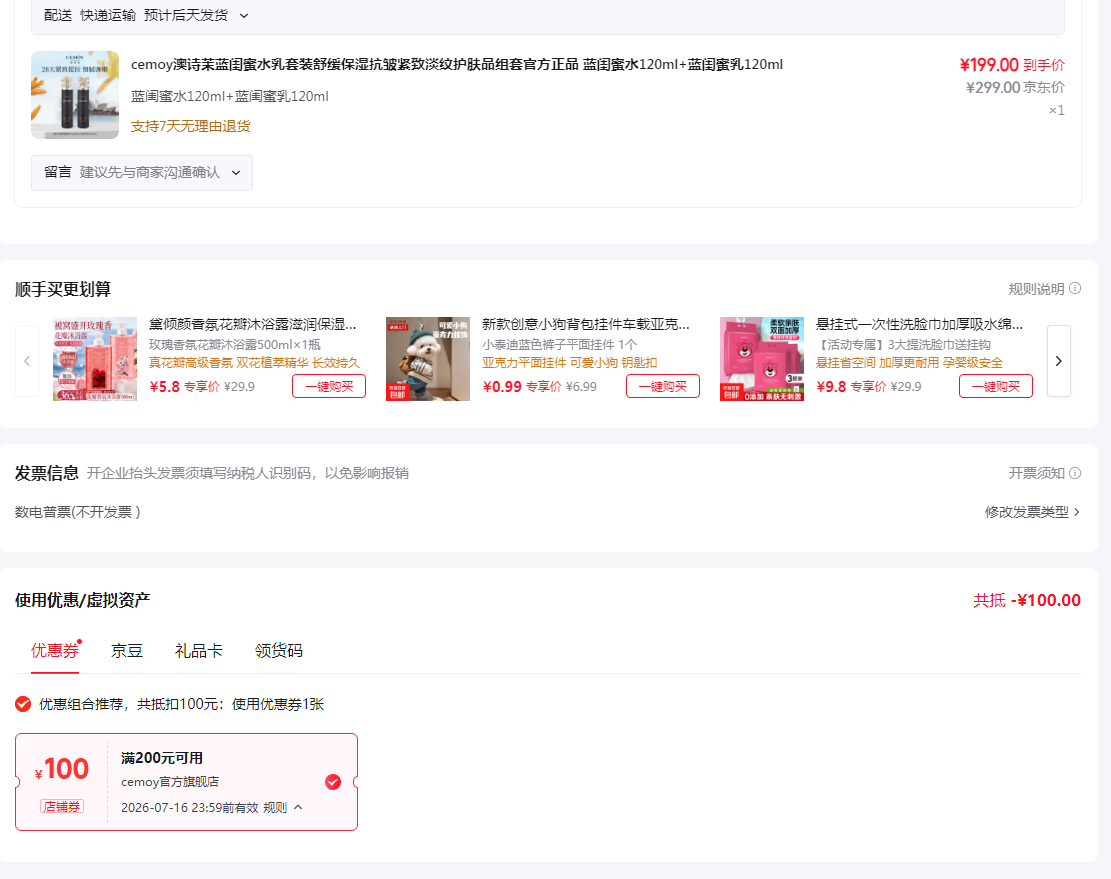
Task: Open 黛倾颜香氛花瓣沐浴露滋润保湿 title
Action: click(252, 324)
